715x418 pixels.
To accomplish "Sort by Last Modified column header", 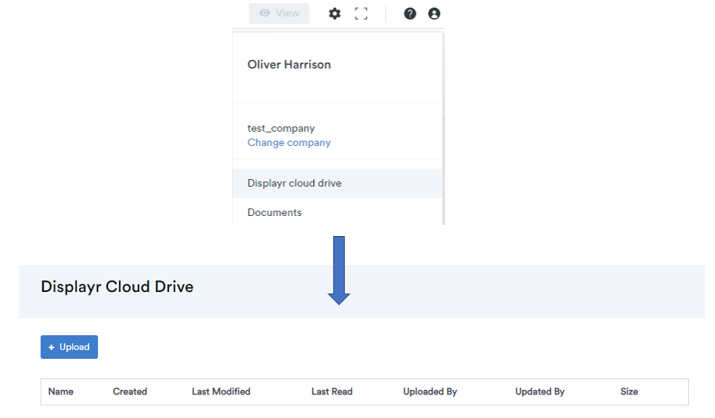I will (x=221, y=392).
